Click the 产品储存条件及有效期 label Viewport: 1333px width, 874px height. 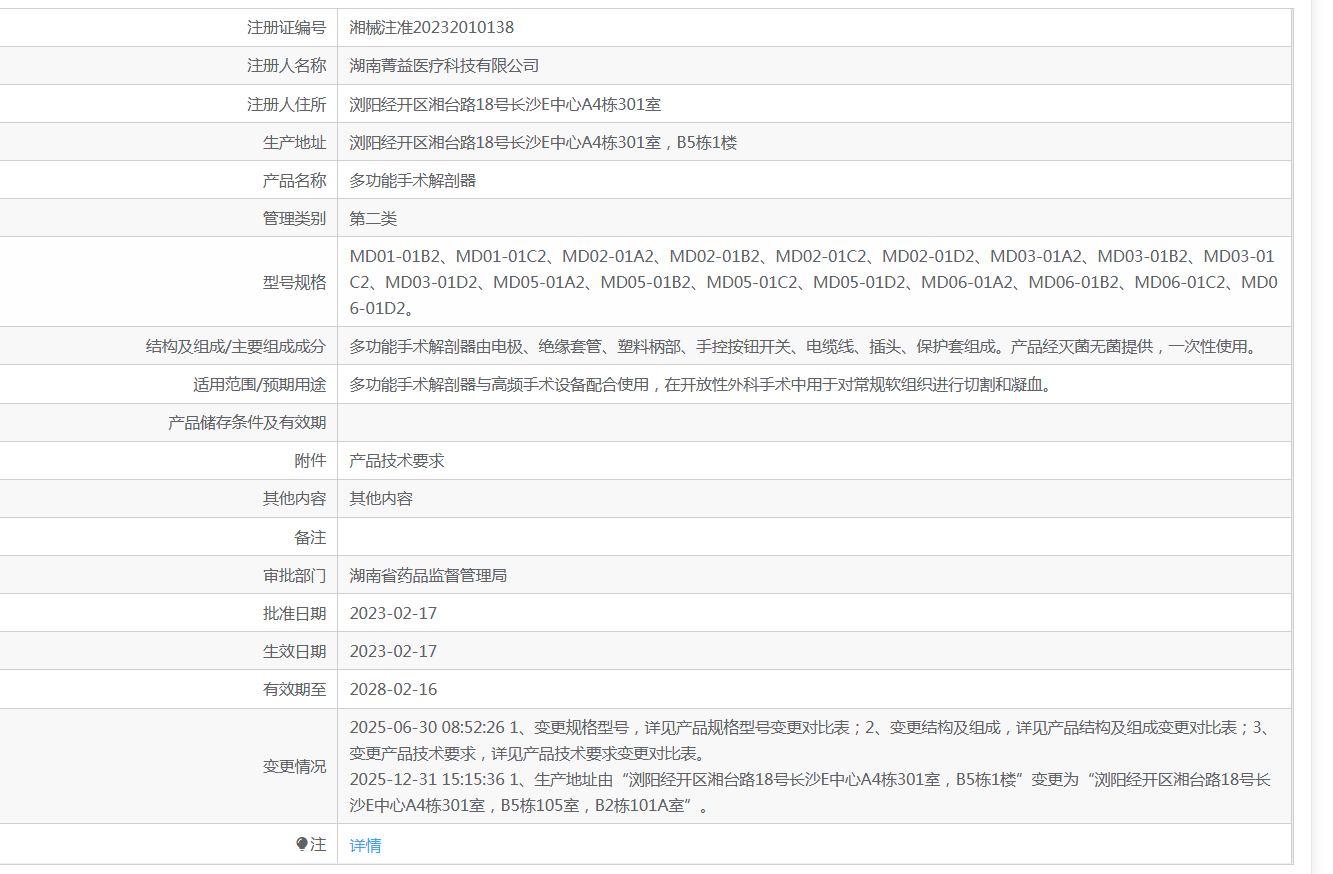click(247, 422)
